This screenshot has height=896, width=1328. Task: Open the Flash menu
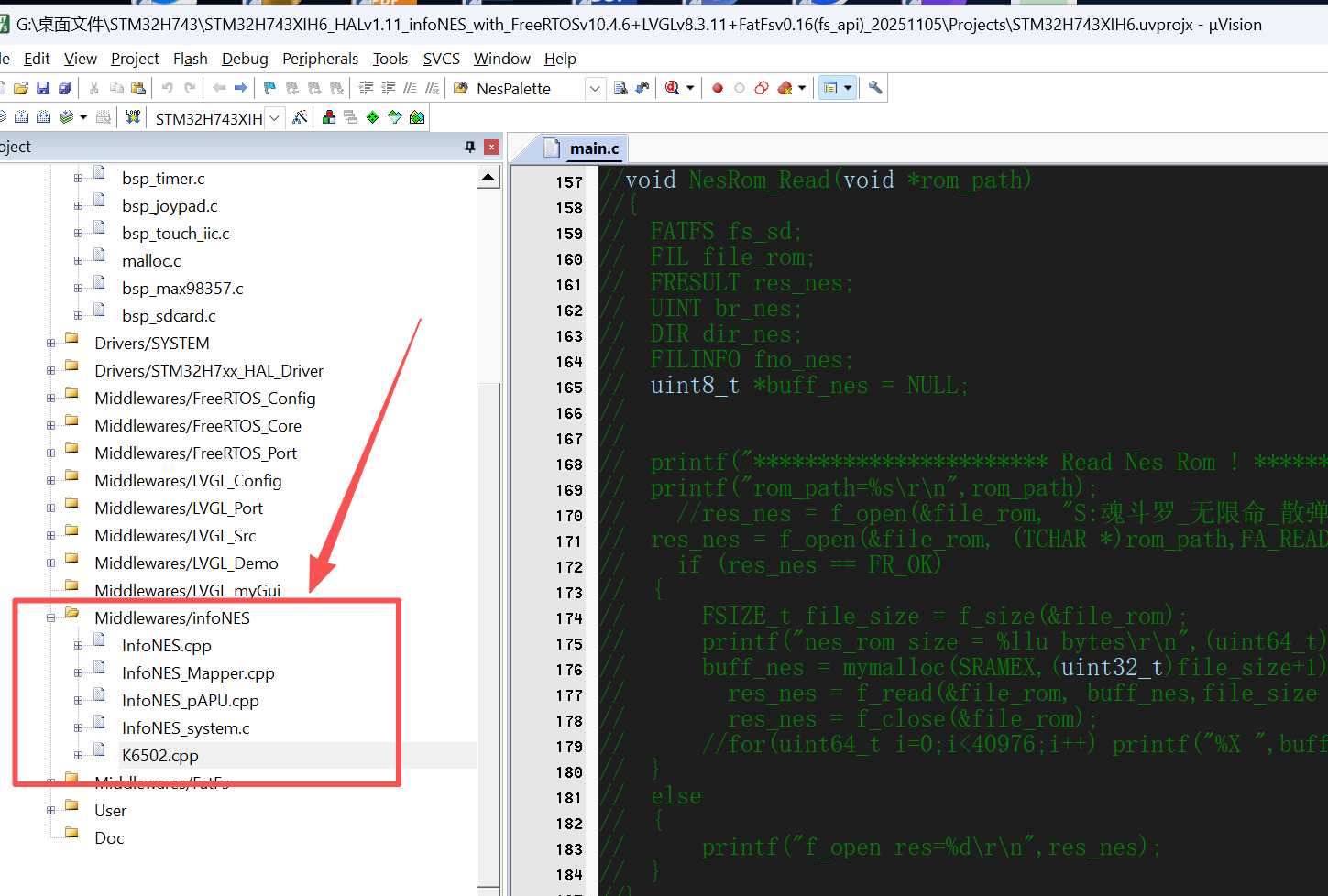(190, 59)
